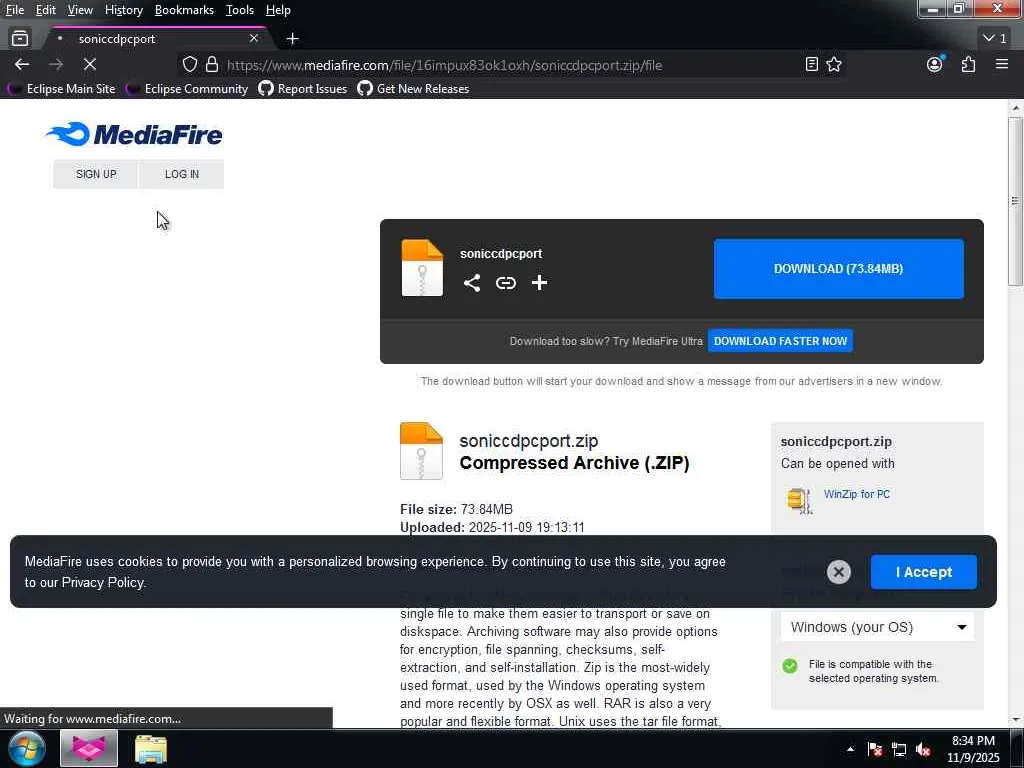Open the Bookmarks menu
1024x768 pixels.
pos(184,10)
